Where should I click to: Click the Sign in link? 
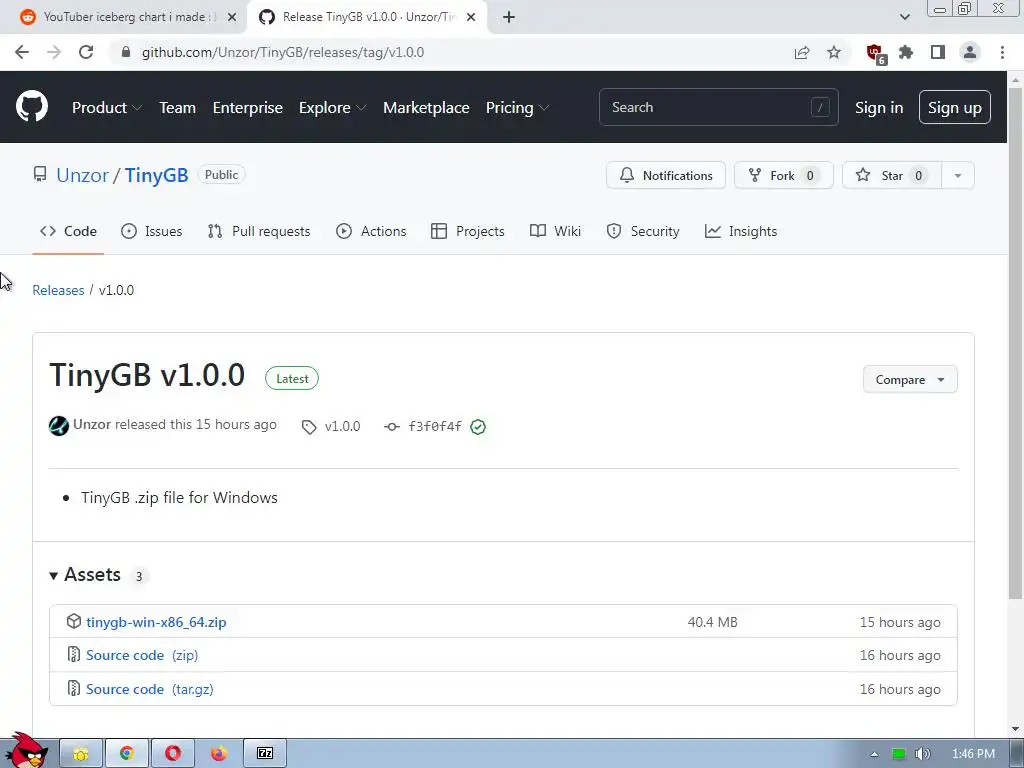879,108
